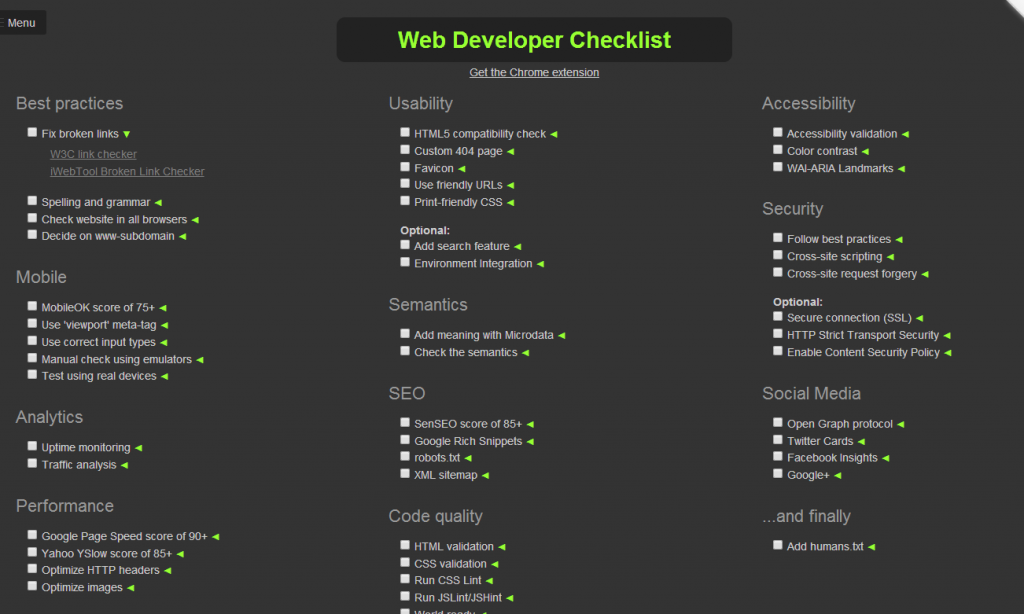Mark Accessibility validation as done
1024x614 pixels.
(778, 131)
